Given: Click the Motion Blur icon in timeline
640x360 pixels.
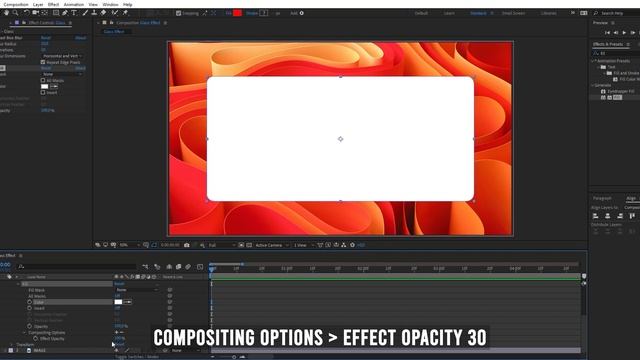Looking at the screenshot, I should click(188, 267).
